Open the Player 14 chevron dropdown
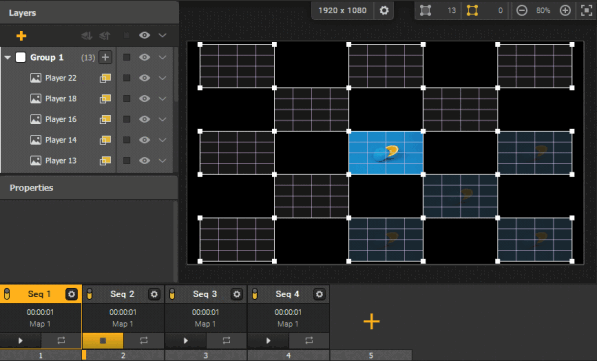 (x=163, y=140)
